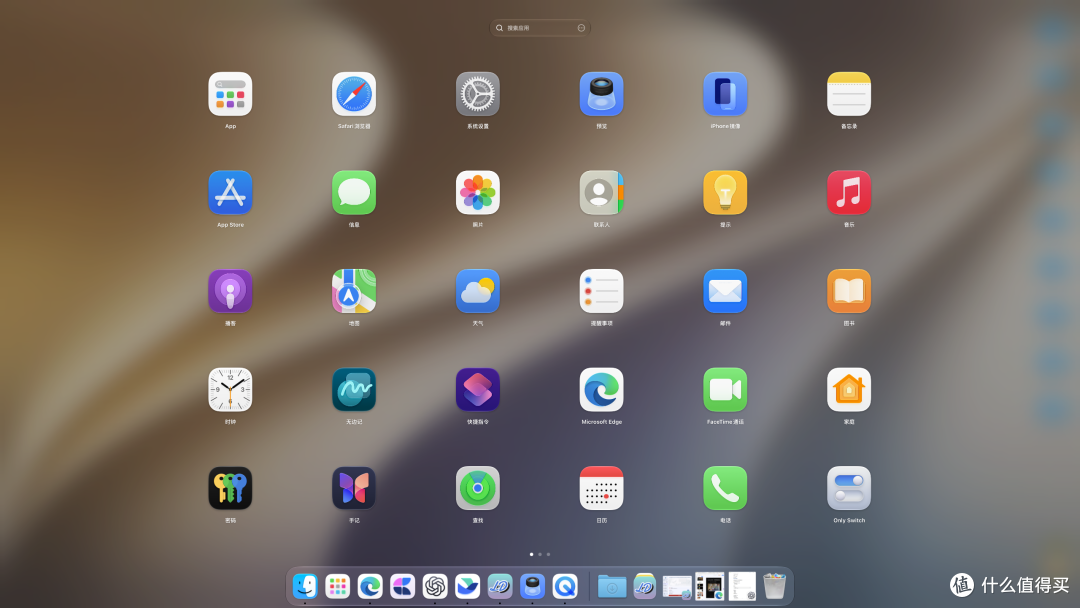Launch iPhone Mirroring app
Screen dimensions: 1080x608
(725, 94)
